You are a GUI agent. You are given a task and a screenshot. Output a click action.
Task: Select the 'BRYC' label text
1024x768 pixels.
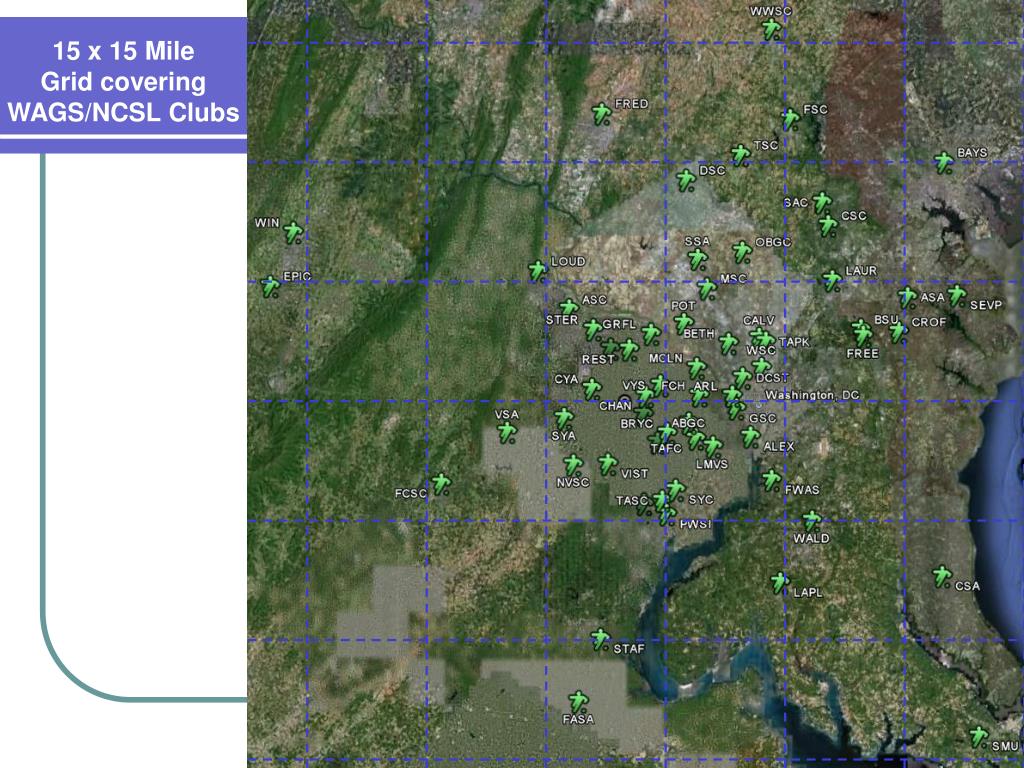[x=637, y=424]
